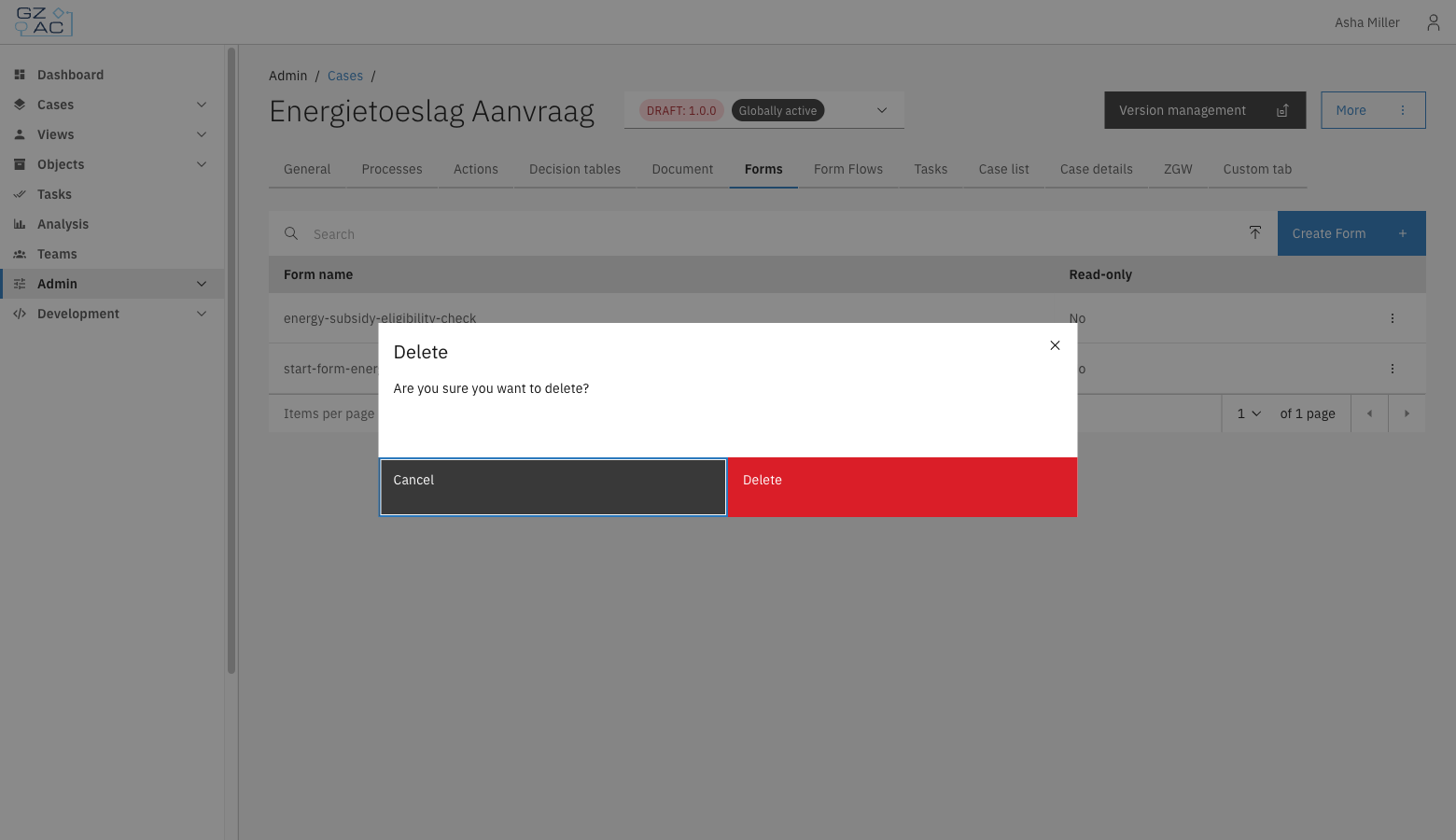
Task: Click the GZAC logo
Action: [44, 21]
